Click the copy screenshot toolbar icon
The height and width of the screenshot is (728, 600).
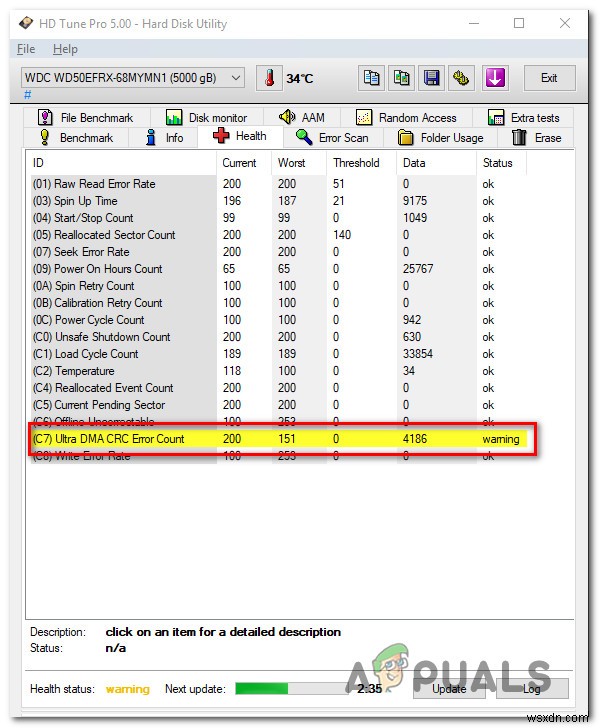tap(401, 78)
